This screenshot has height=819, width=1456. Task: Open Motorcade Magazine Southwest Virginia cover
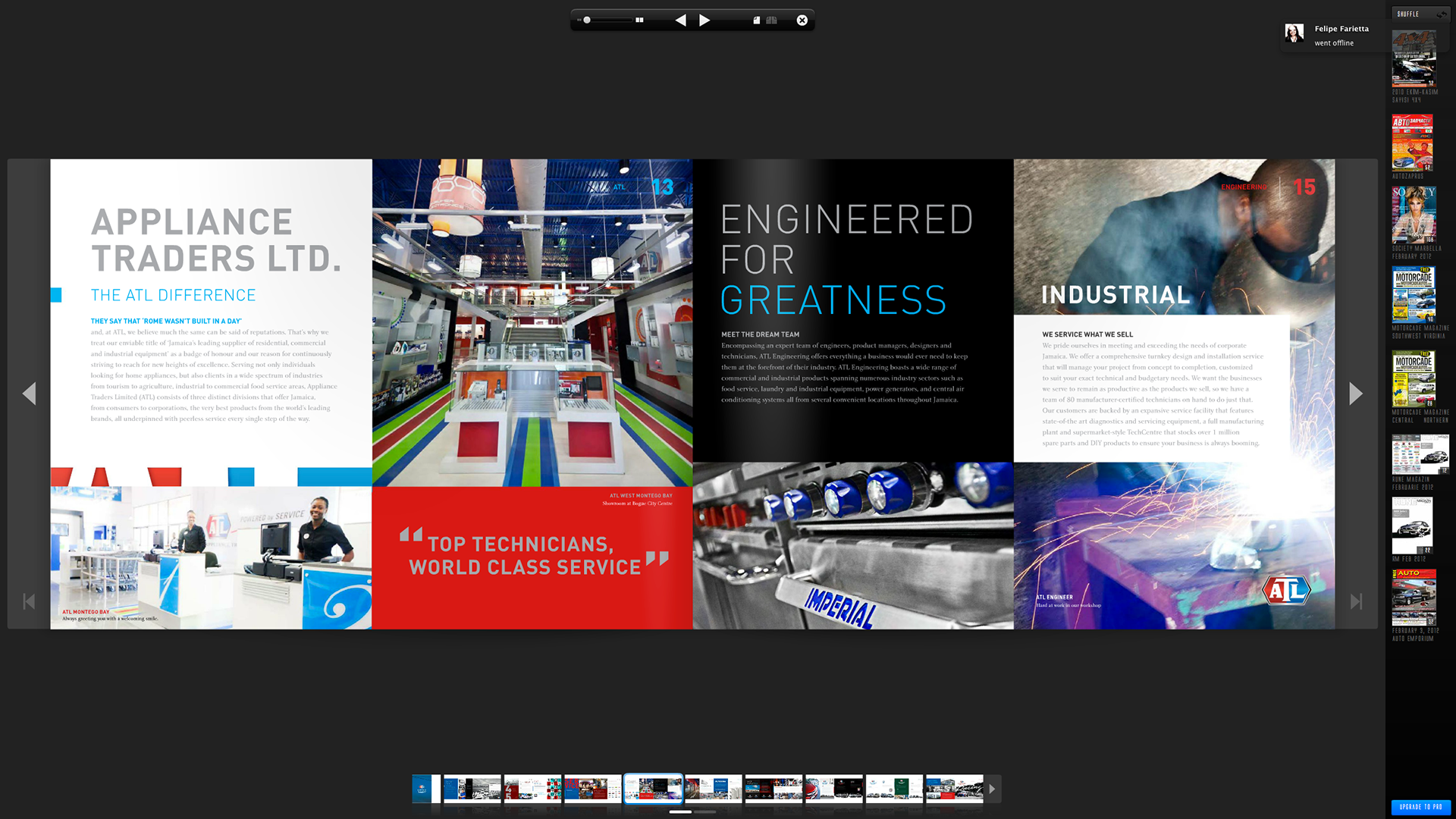point(1414,294)
